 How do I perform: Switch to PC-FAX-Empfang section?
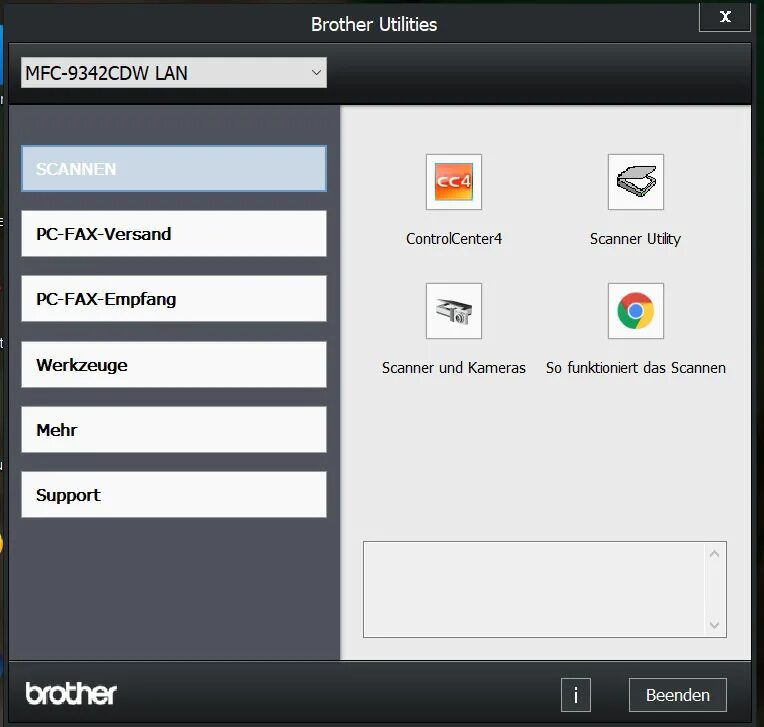173,299
